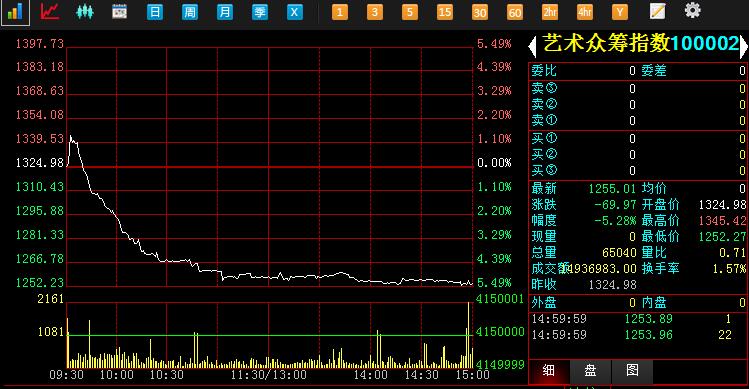Choose the 60-minute interval button

coord(514,12)
